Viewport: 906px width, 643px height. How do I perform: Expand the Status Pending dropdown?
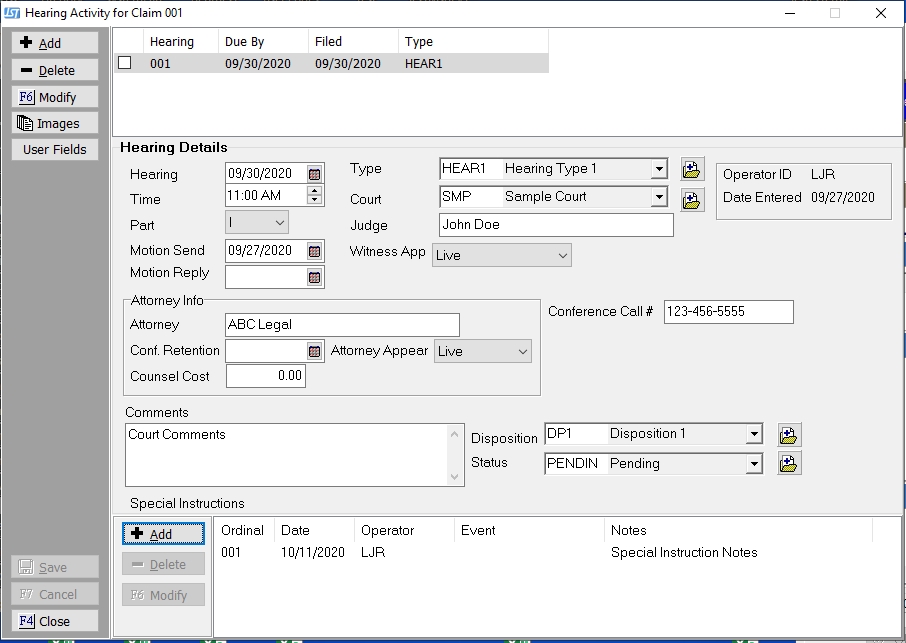pyautogui.click(x=753, y=464)
